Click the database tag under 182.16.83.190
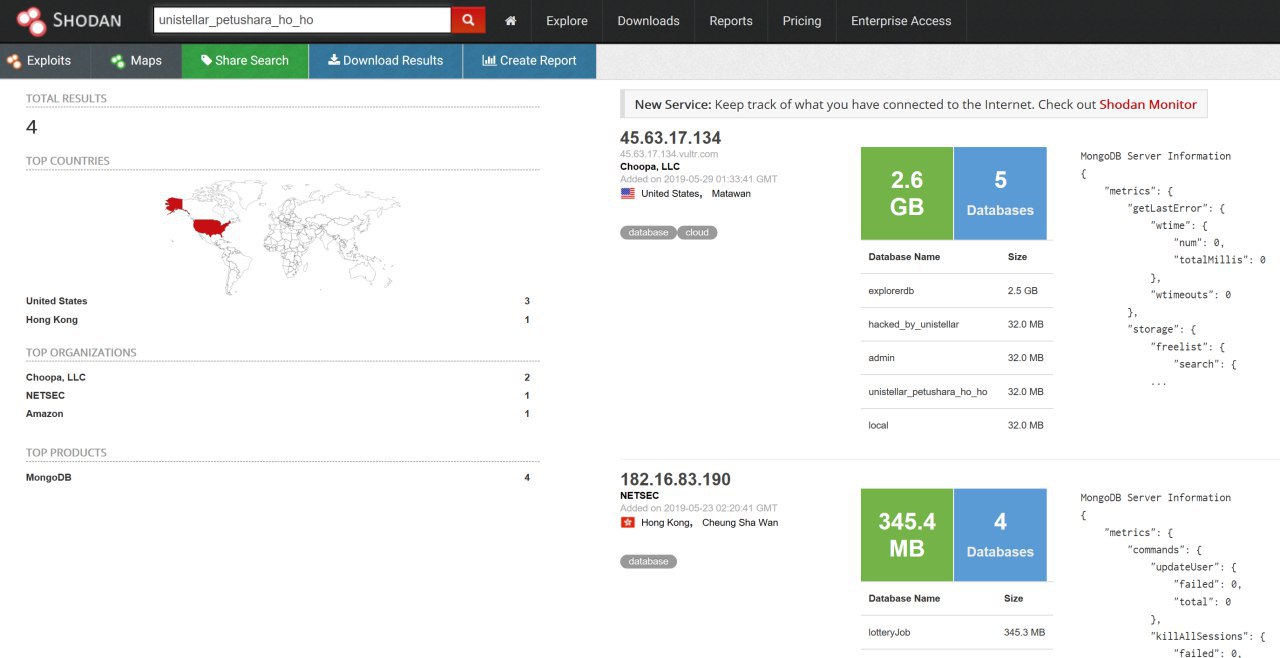 click(648, 561)
